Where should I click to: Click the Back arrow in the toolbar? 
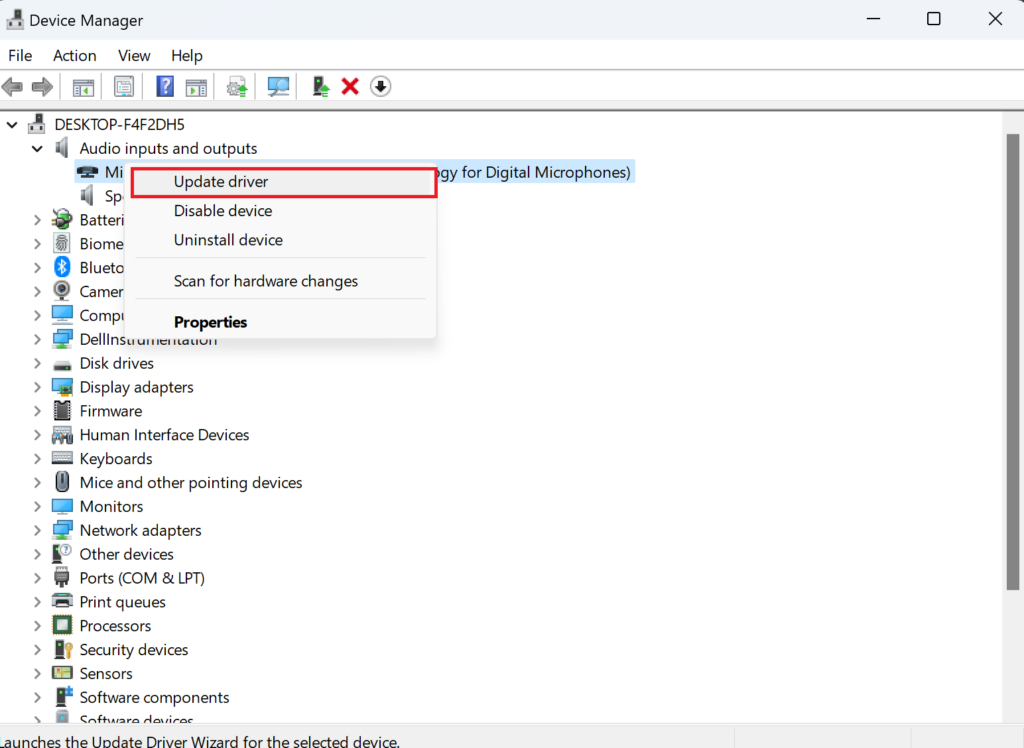tap(13, 87)
